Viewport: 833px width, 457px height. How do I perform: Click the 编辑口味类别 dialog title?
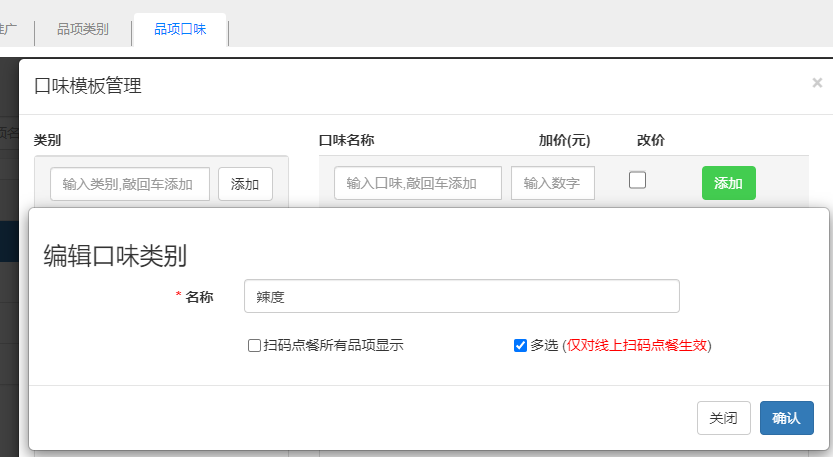pos(115,256)
